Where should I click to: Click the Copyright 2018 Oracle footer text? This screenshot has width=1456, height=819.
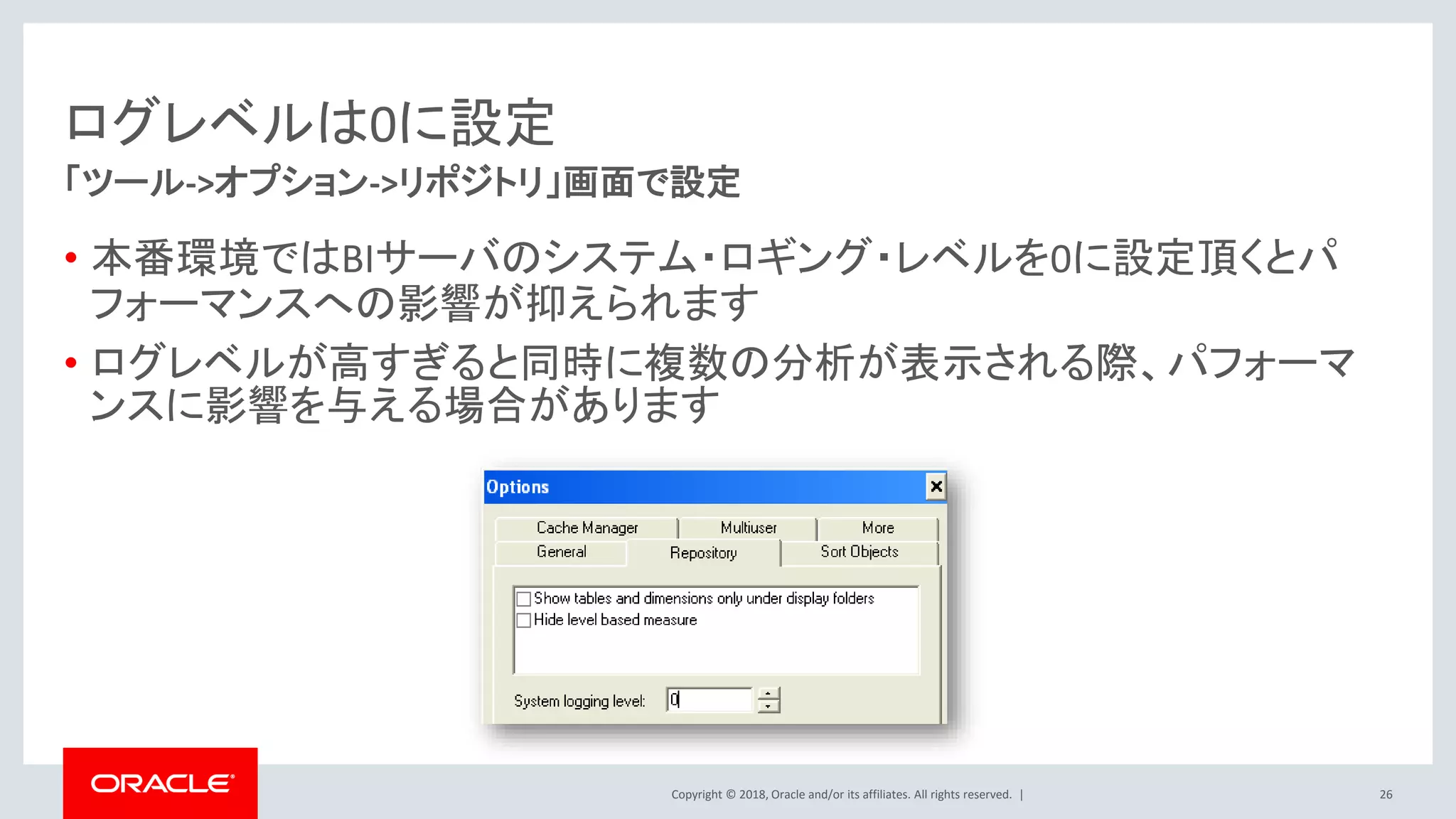pos(841,795)
